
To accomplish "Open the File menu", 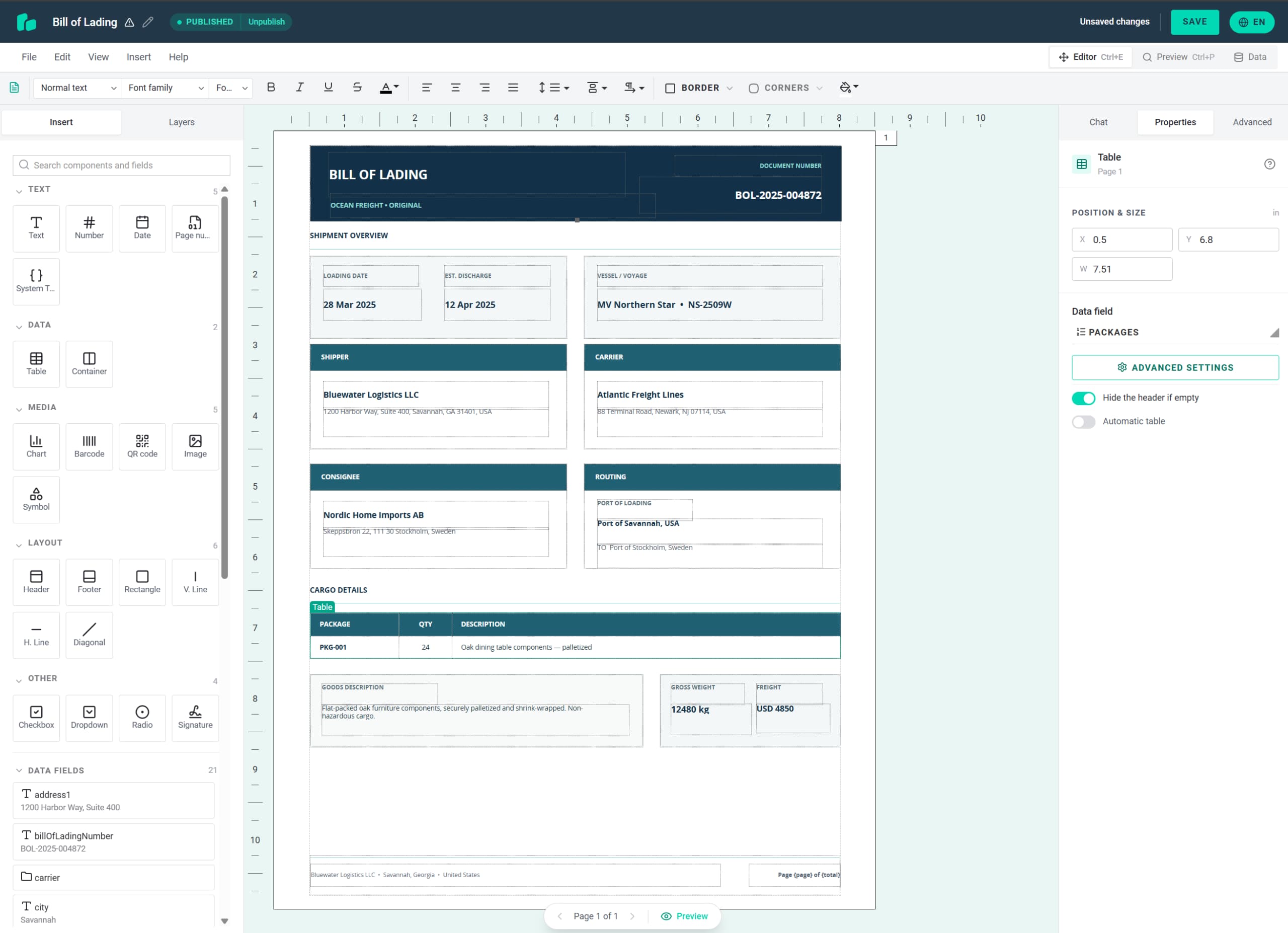I will click(29, 57).
